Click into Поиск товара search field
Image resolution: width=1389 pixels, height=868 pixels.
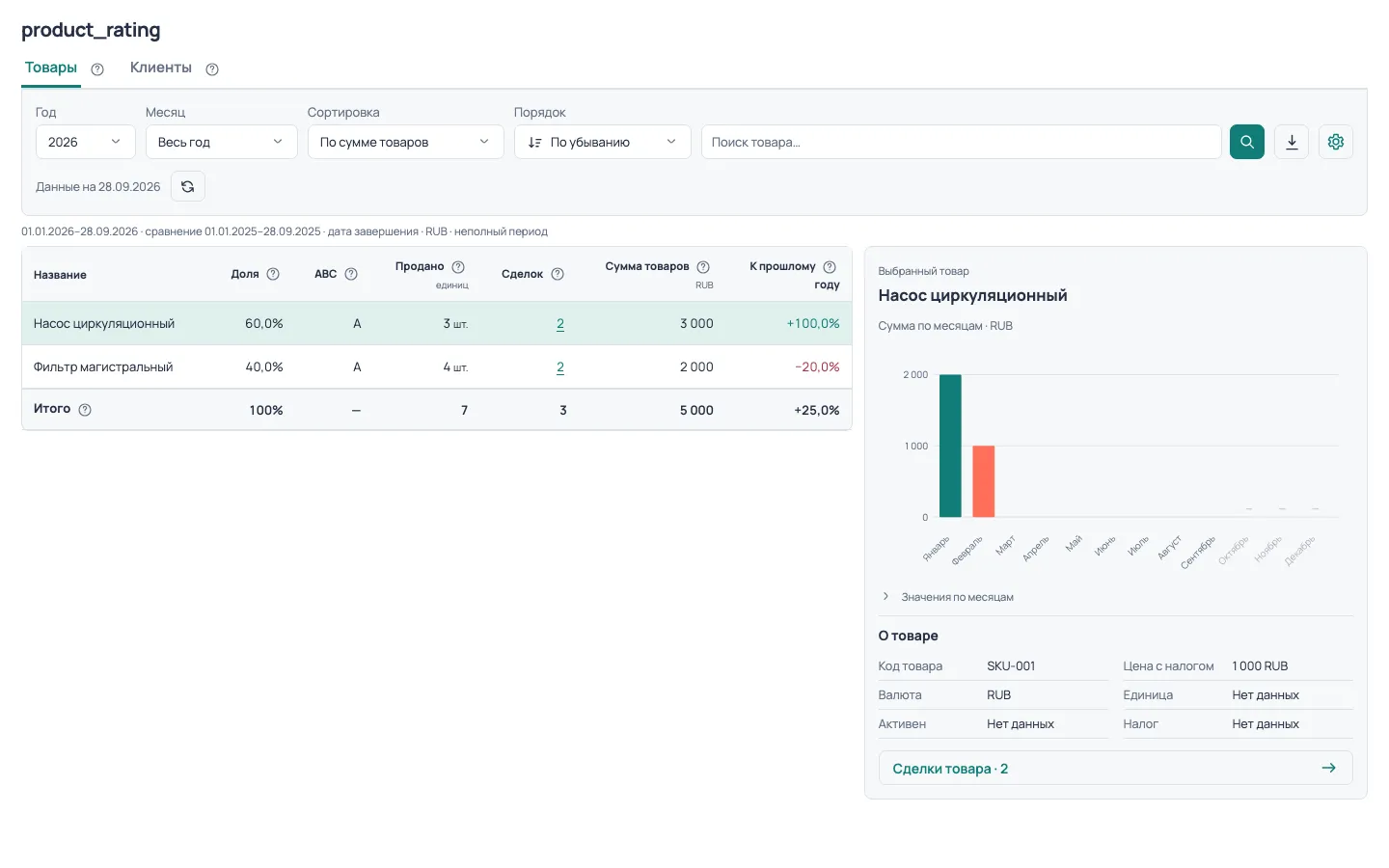click(961, 142)
